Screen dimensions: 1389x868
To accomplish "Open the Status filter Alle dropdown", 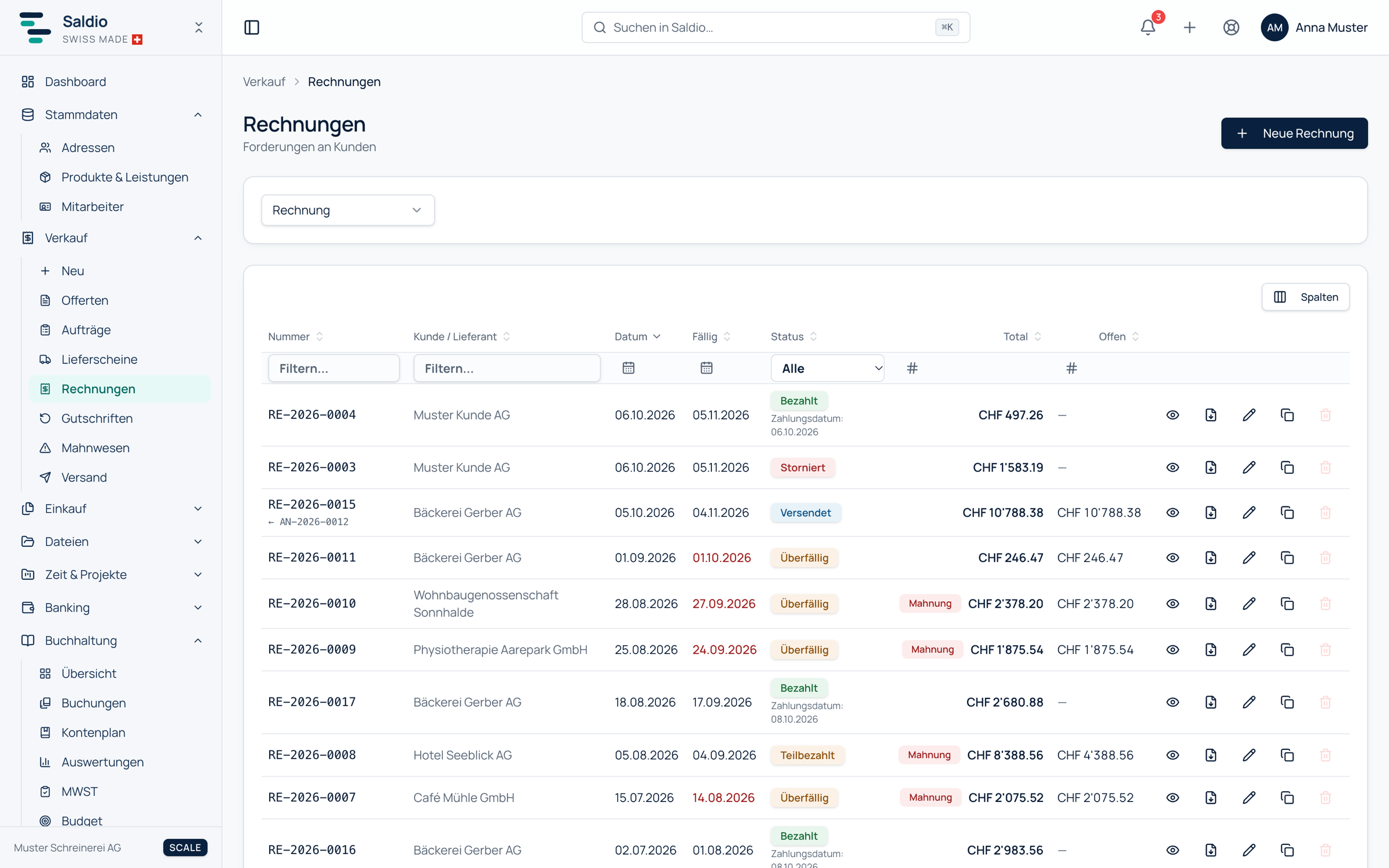I will click(827, 368).
